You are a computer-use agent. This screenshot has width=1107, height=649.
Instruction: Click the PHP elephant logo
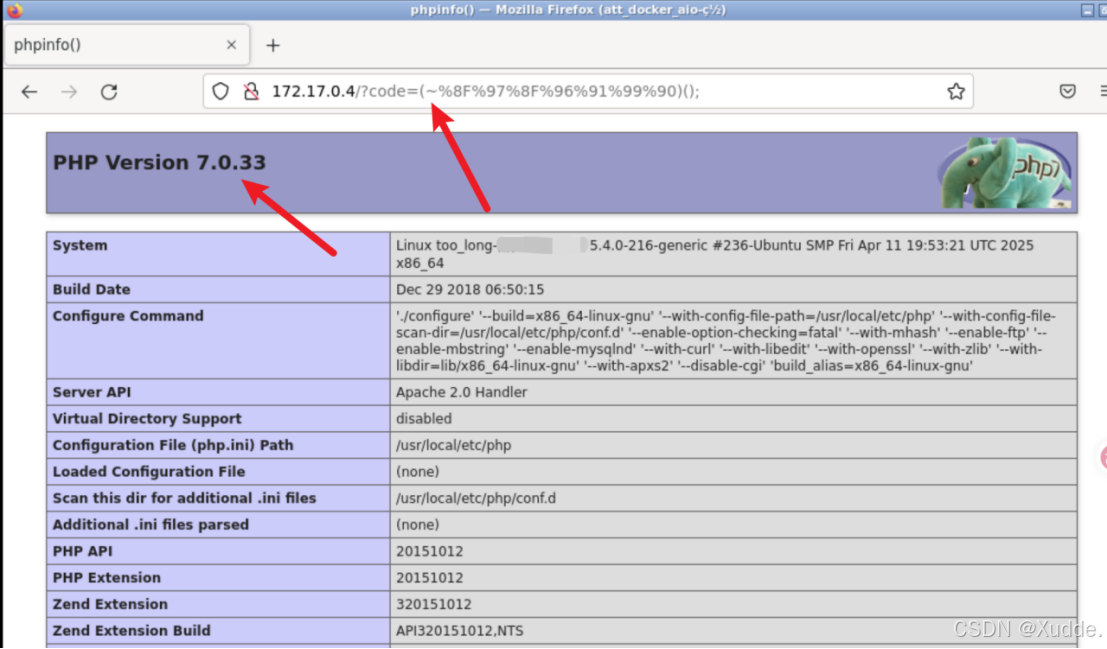coord(1006,172)
